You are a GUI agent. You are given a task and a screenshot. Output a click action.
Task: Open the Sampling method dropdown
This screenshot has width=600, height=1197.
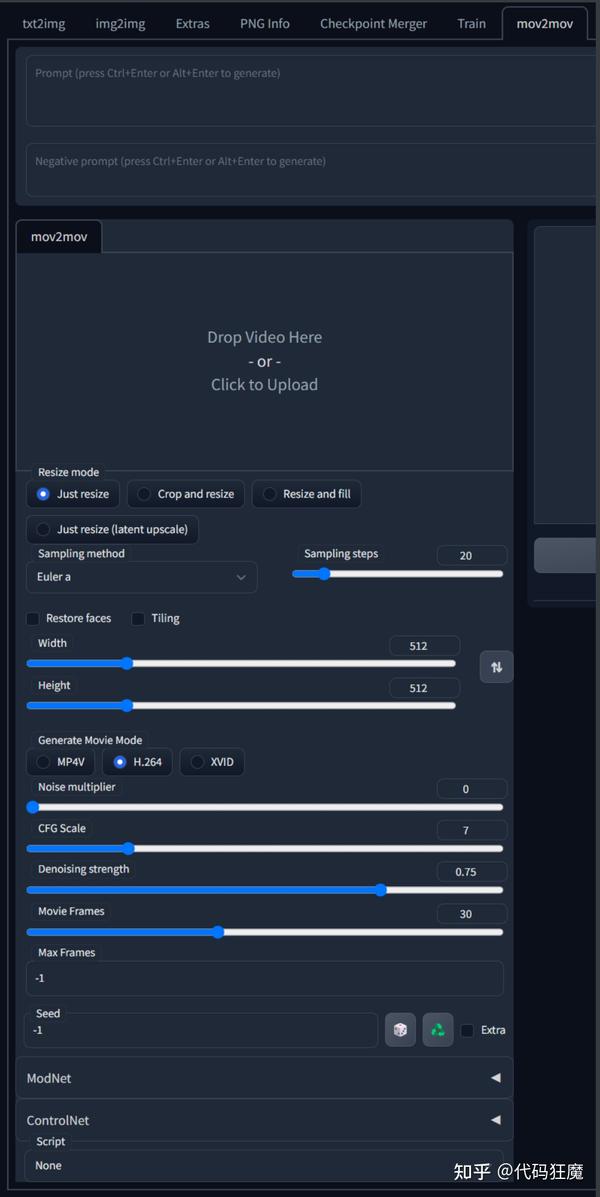point(142,577)
